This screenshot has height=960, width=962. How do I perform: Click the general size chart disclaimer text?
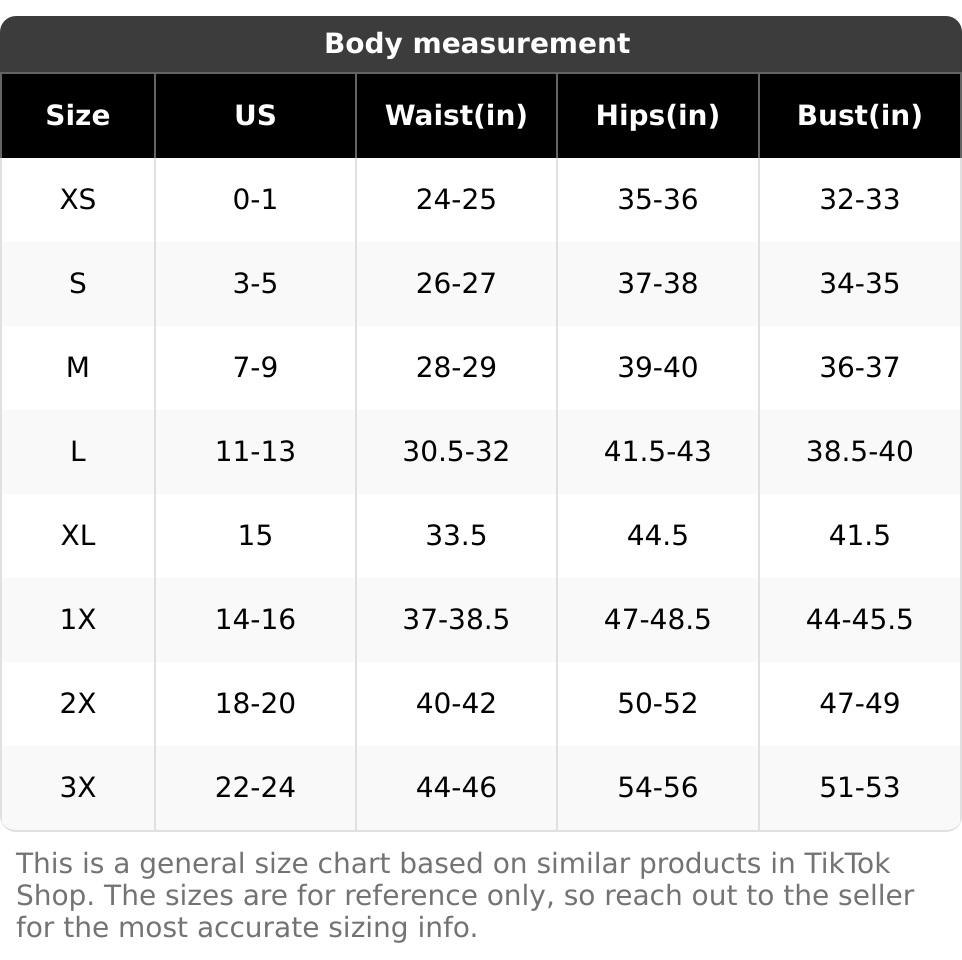click(x=465, y=895)
